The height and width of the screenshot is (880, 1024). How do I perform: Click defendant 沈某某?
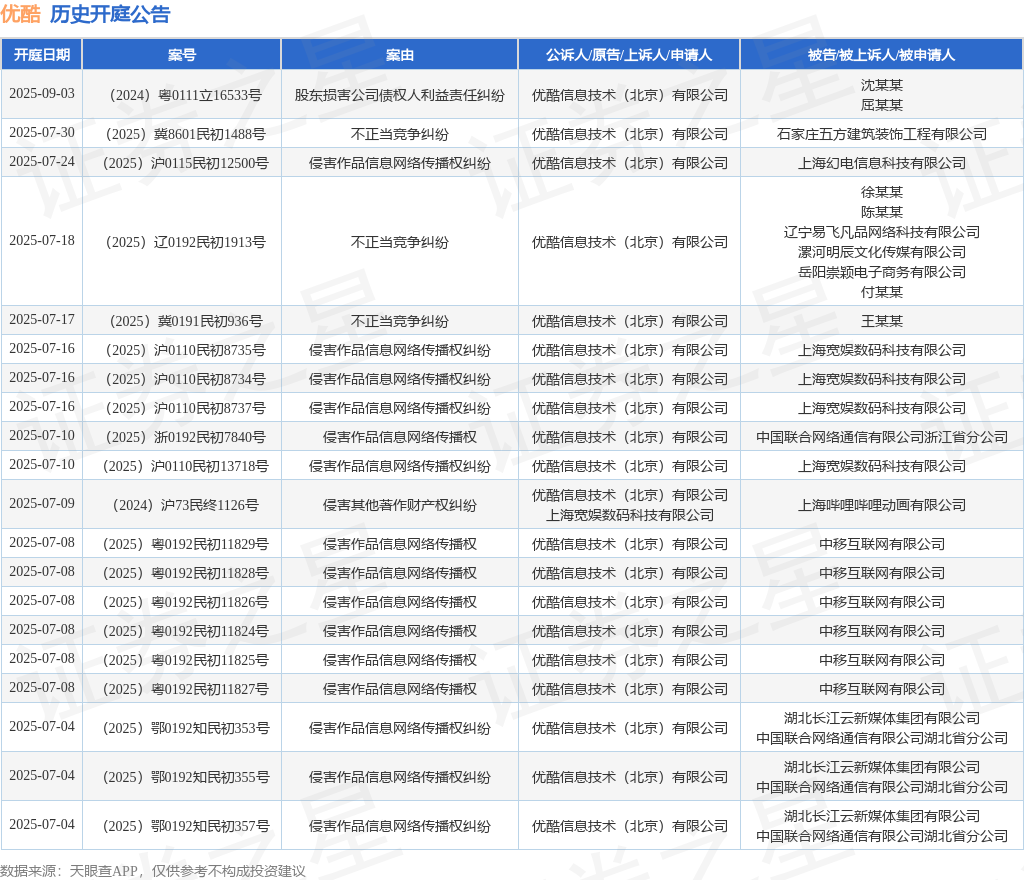coord(882,85)
